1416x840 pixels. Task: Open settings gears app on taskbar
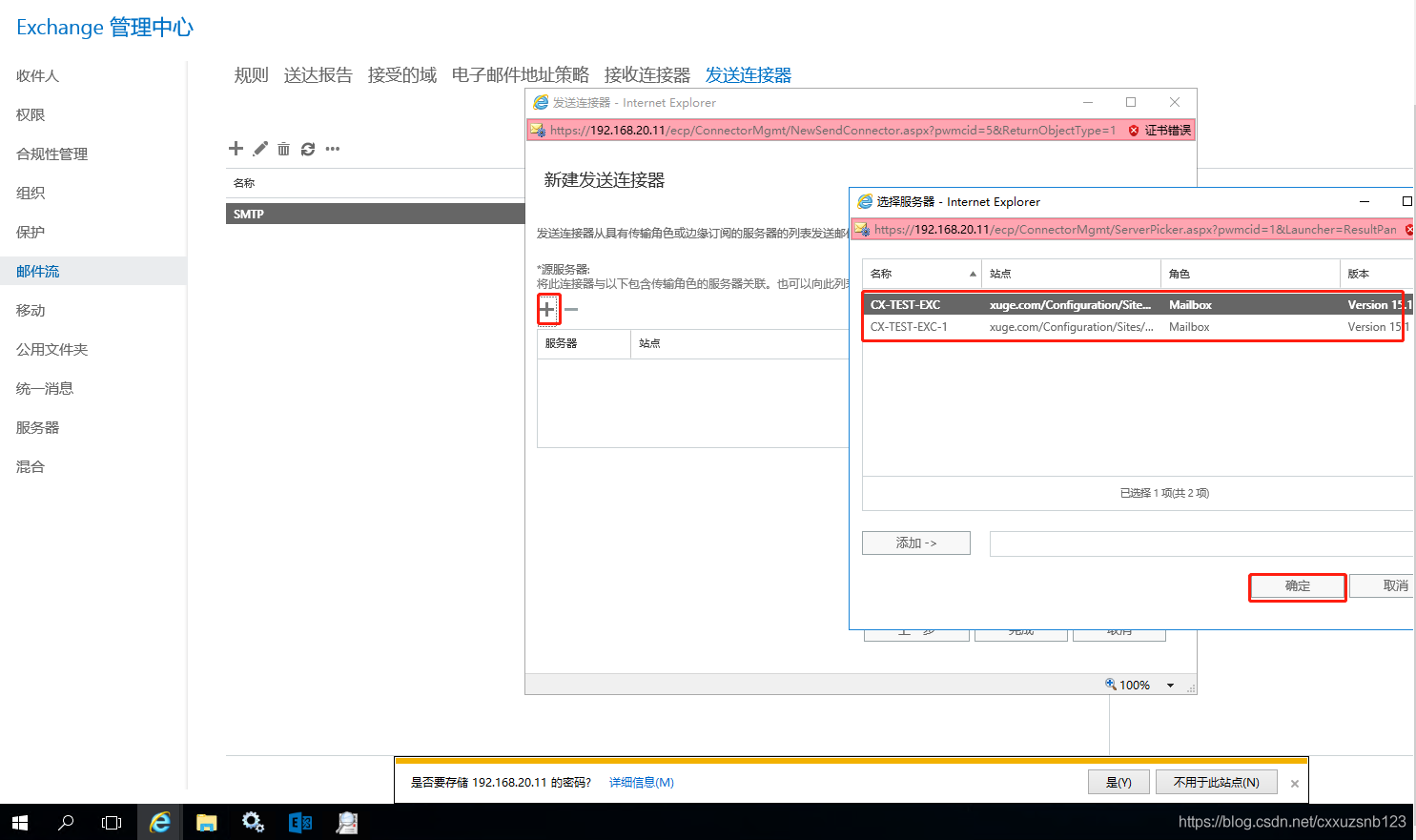pos(253,822)
